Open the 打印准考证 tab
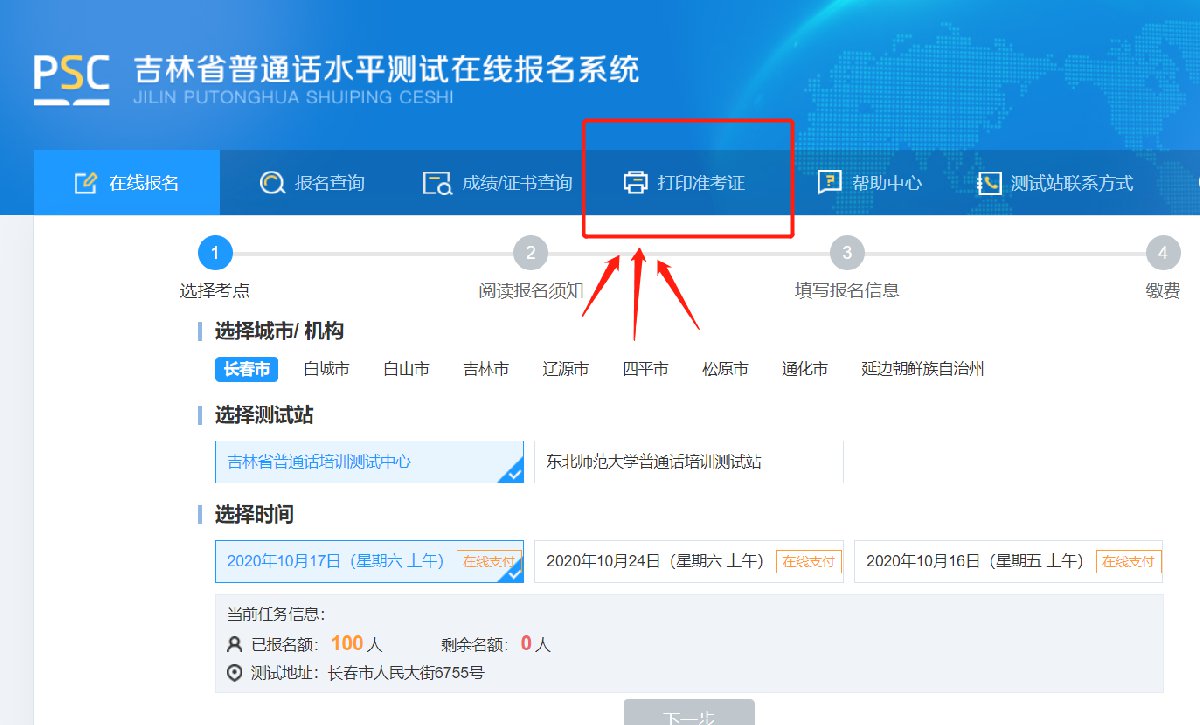1200x725 pixels. (685, 183)
